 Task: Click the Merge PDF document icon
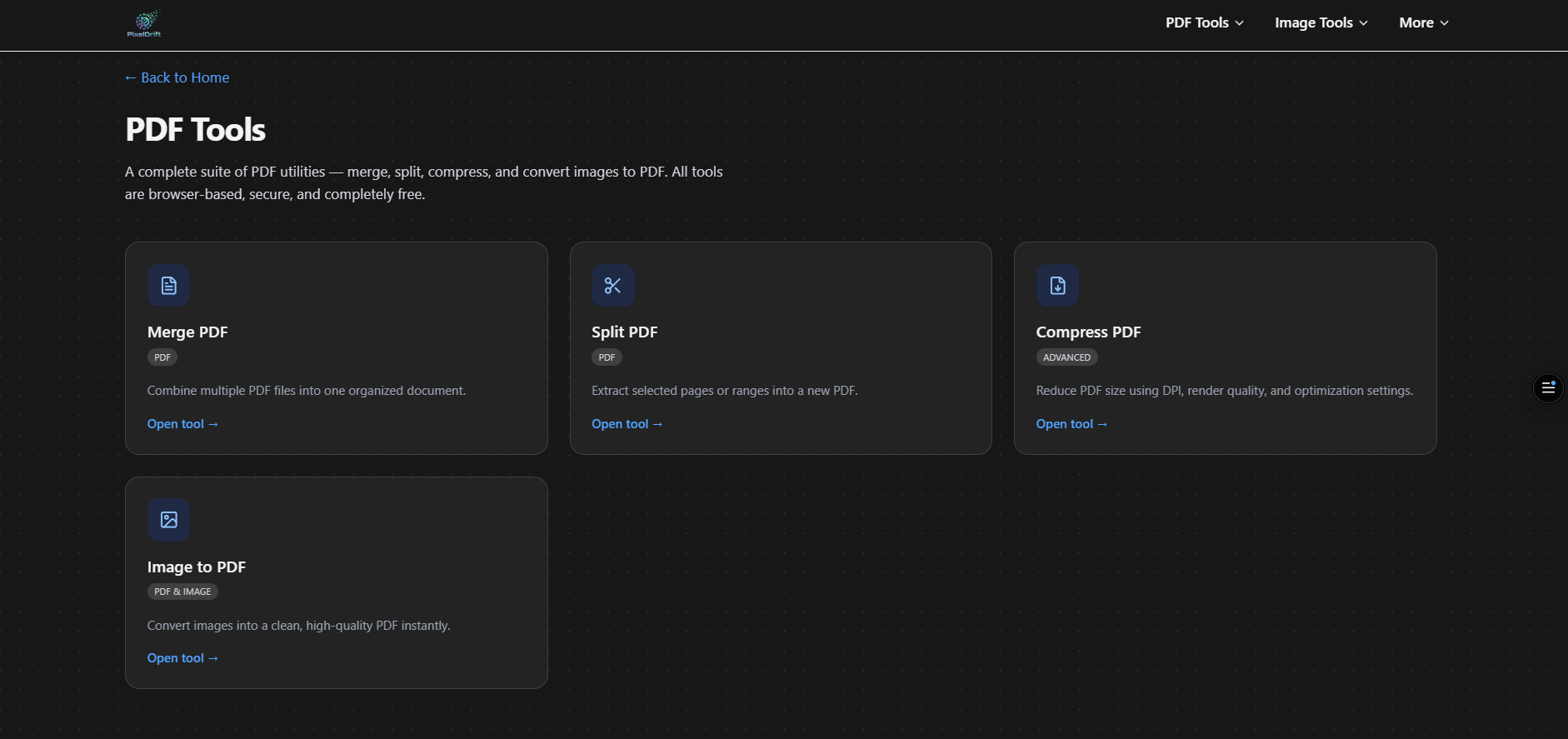point(168,286)
